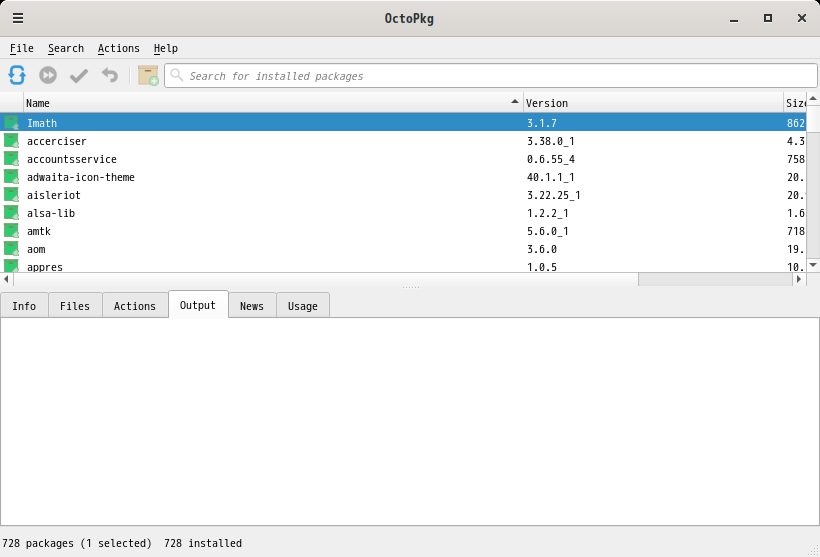Select the appres package row

point(403,266)
